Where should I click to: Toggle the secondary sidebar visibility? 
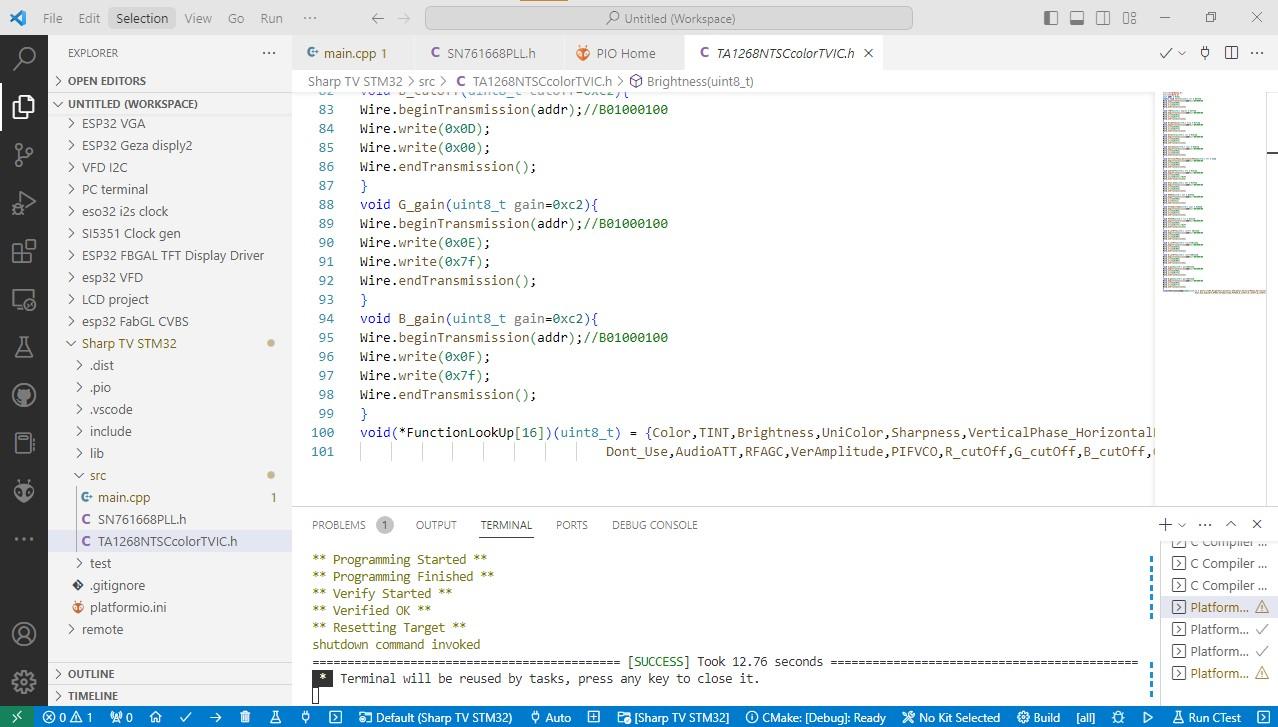coord(1103,17)
